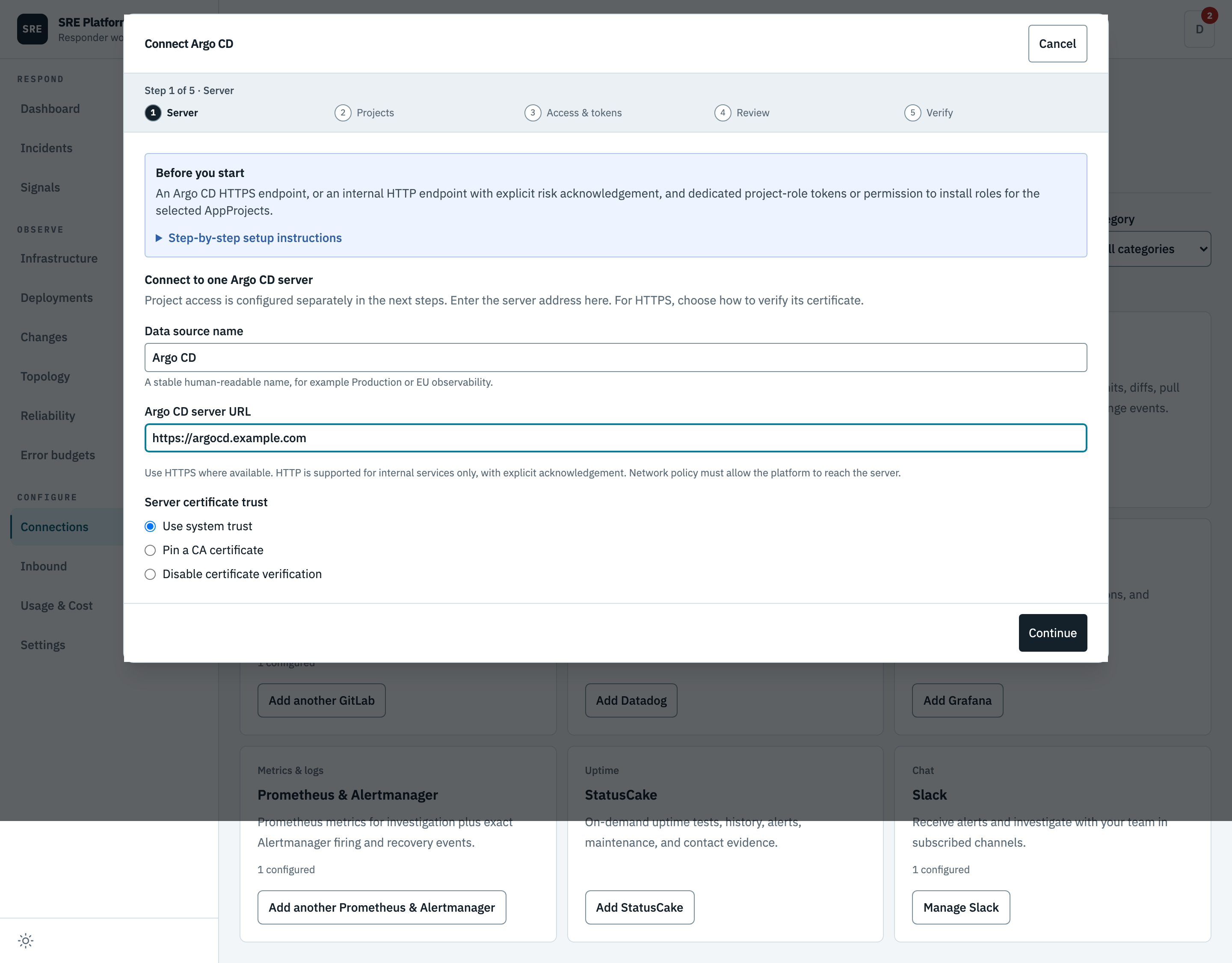The width and height of the screenshot is (1232, 963).
Task: Open Signals in the sidebar
Action: pos(40,188)
